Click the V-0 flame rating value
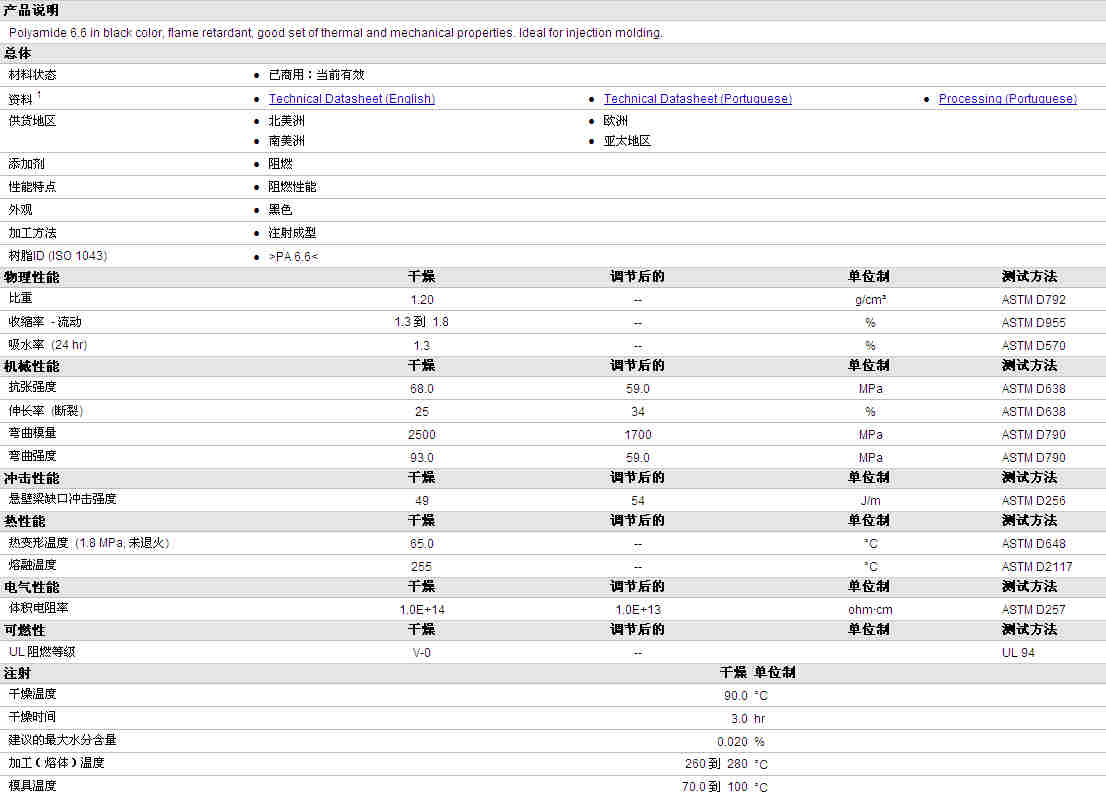 (x=421, y=653)
